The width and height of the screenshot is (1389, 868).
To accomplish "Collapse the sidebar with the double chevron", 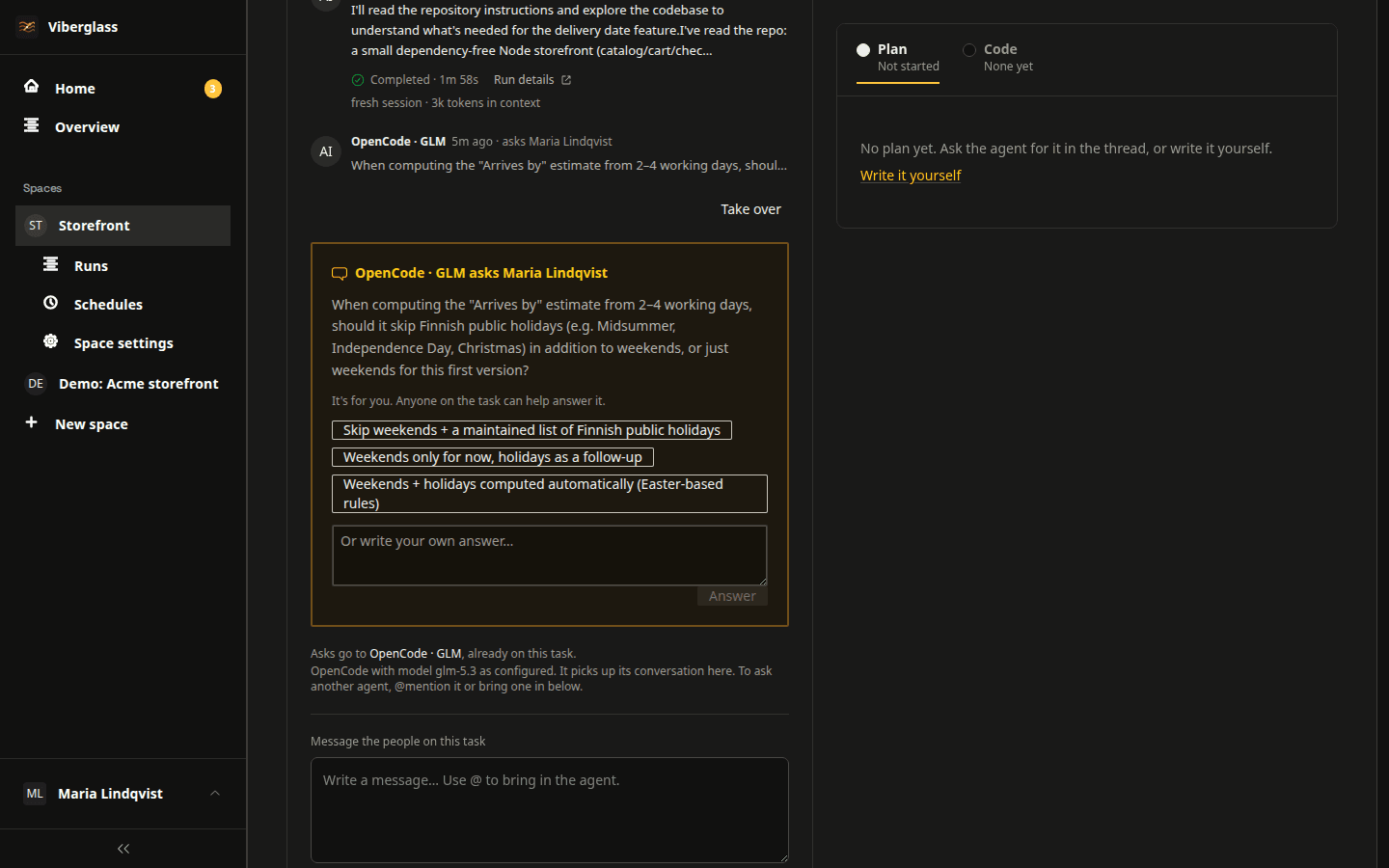I will 123,849.
